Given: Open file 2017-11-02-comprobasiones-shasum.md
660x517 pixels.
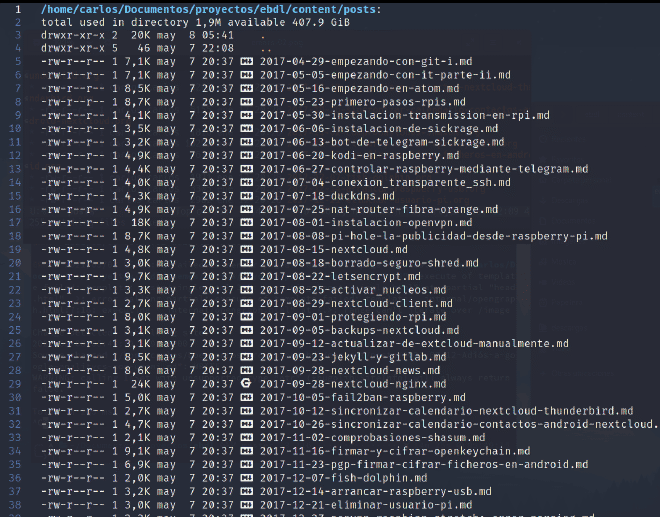Looking at the screenshot, I should click(373, 437).
